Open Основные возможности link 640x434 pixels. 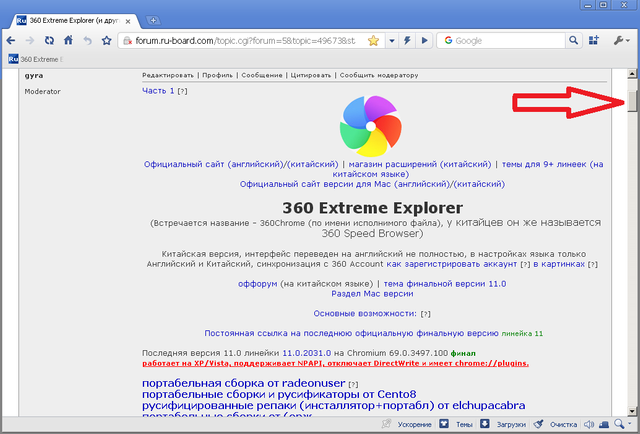click(x=365, y=313)
